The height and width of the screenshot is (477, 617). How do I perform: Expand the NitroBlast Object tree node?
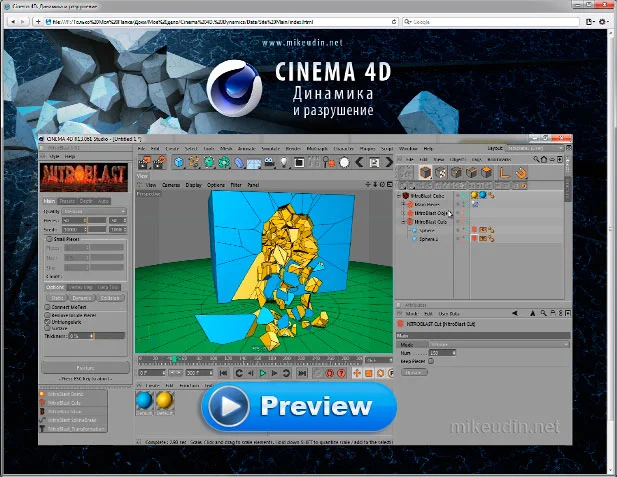403,213
